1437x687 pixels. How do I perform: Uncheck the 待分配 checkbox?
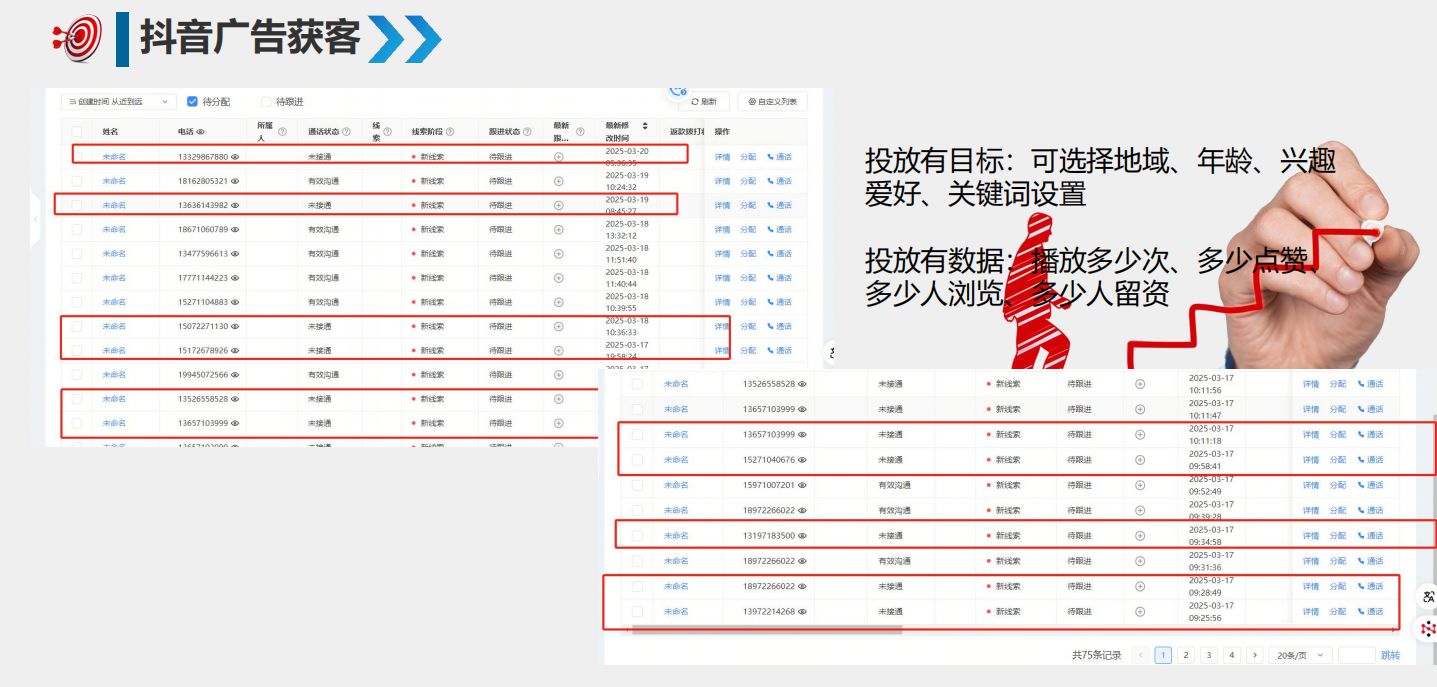click(x=192, y=102)
